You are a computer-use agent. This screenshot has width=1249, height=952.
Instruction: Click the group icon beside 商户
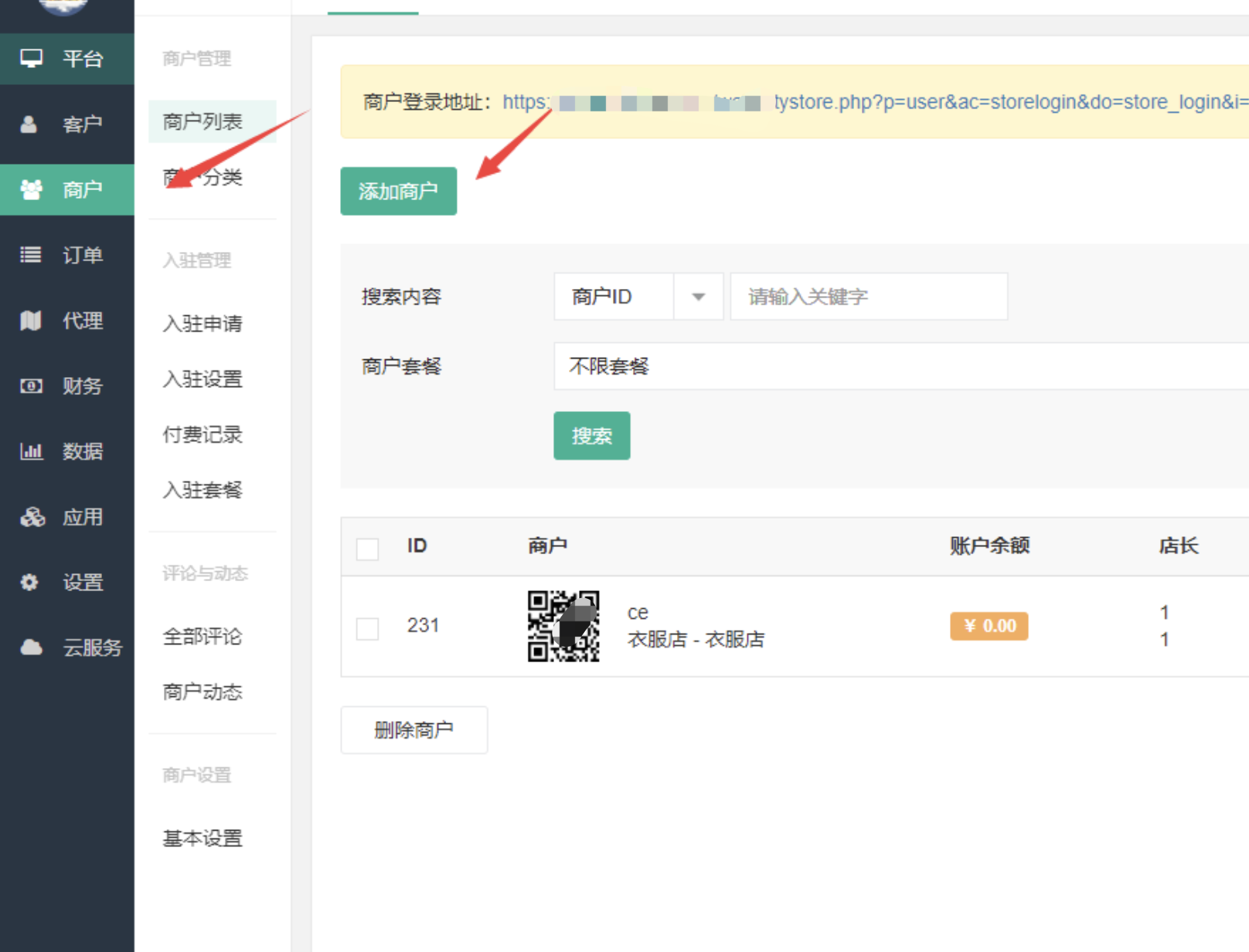(31, 189)
